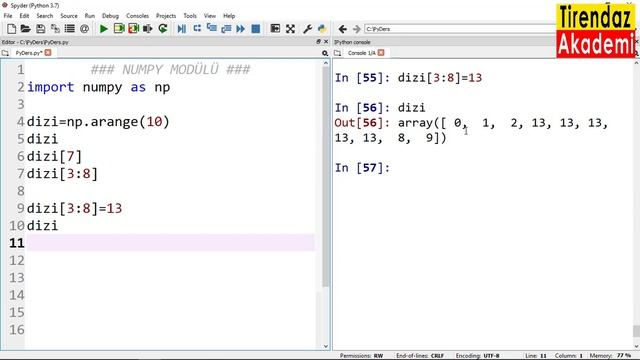640x360 pixels.
Task: Click line 6 'dizi[7]'
Action: tap(55, 156)
